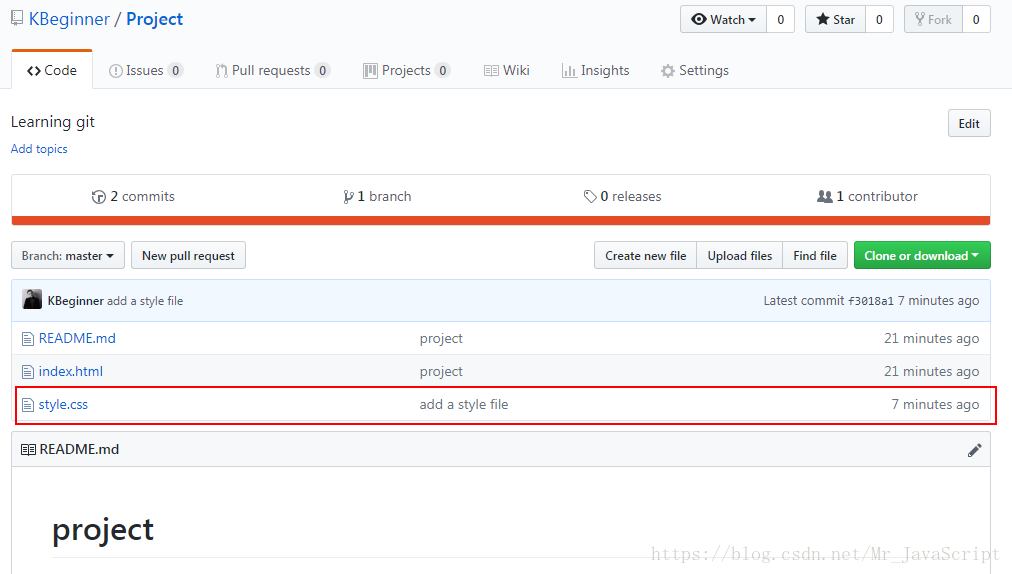Click commit author KBeginner in commit bar
This screenshot has height=574, width=1012.
(76, 301)
